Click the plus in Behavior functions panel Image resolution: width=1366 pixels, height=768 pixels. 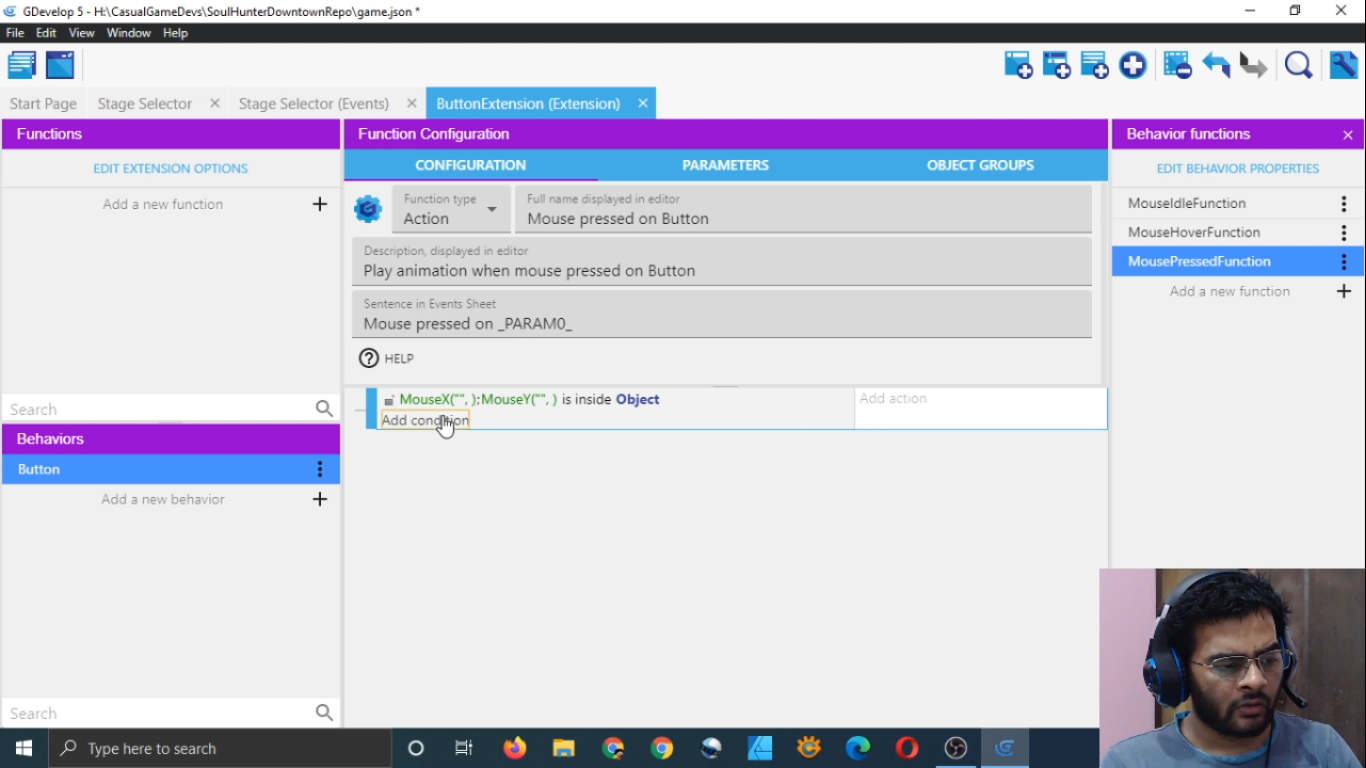1344,291
